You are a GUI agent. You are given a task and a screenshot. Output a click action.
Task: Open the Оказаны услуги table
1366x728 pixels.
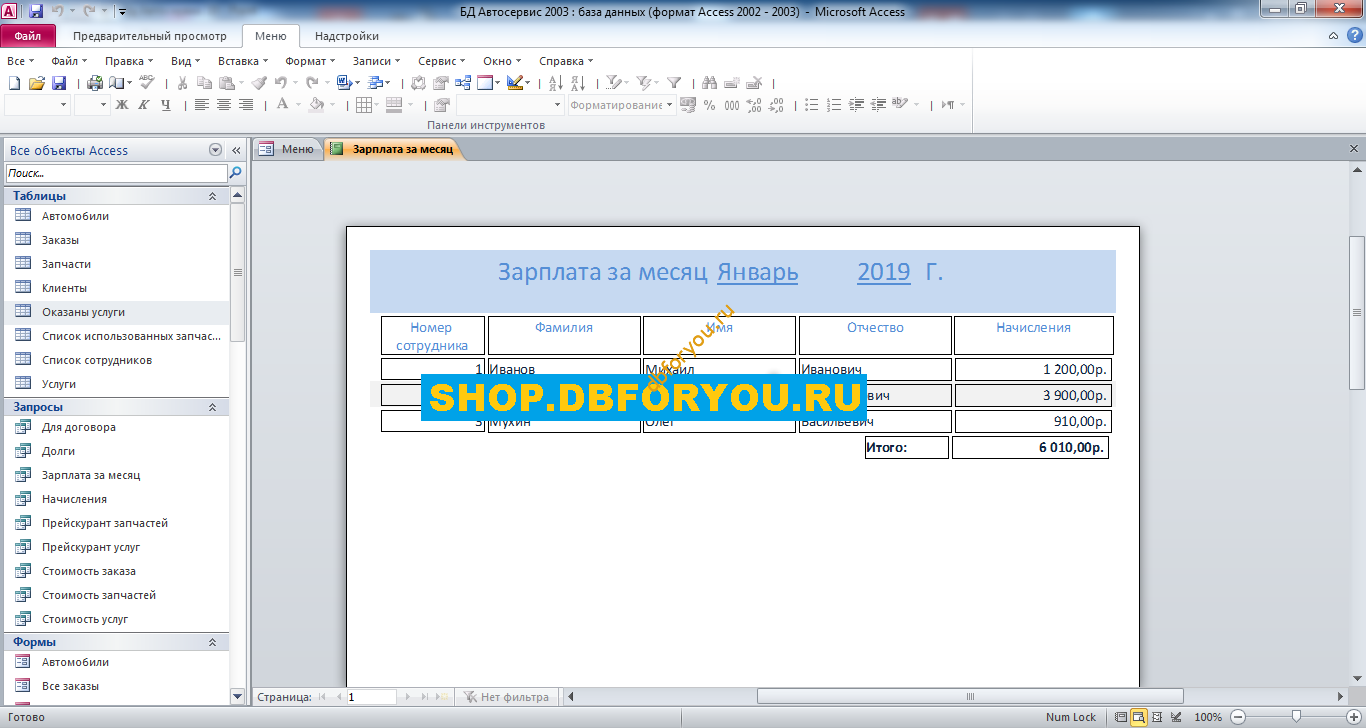pos(117,312)
